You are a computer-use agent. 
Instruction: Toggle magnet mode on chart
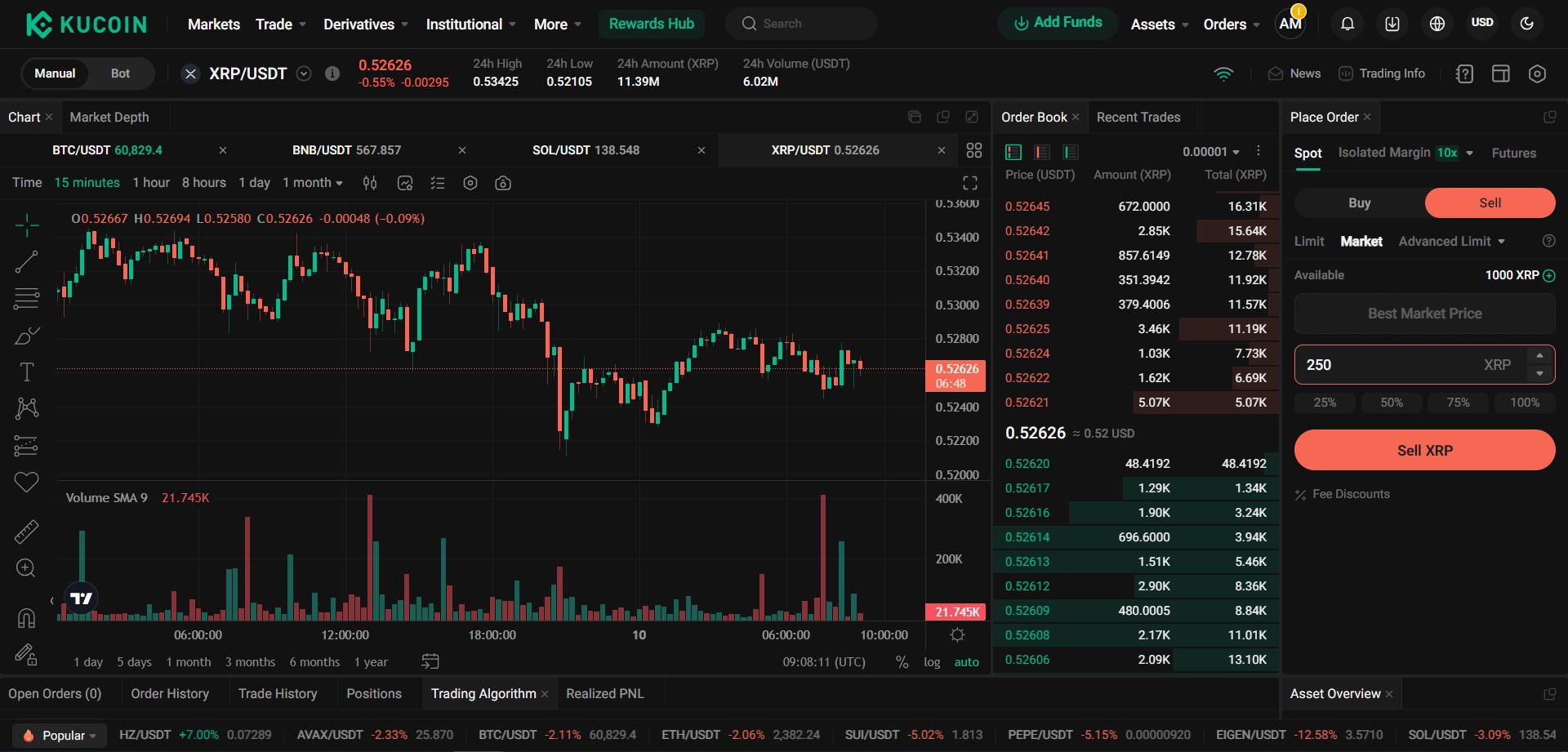tap(26, 618)
